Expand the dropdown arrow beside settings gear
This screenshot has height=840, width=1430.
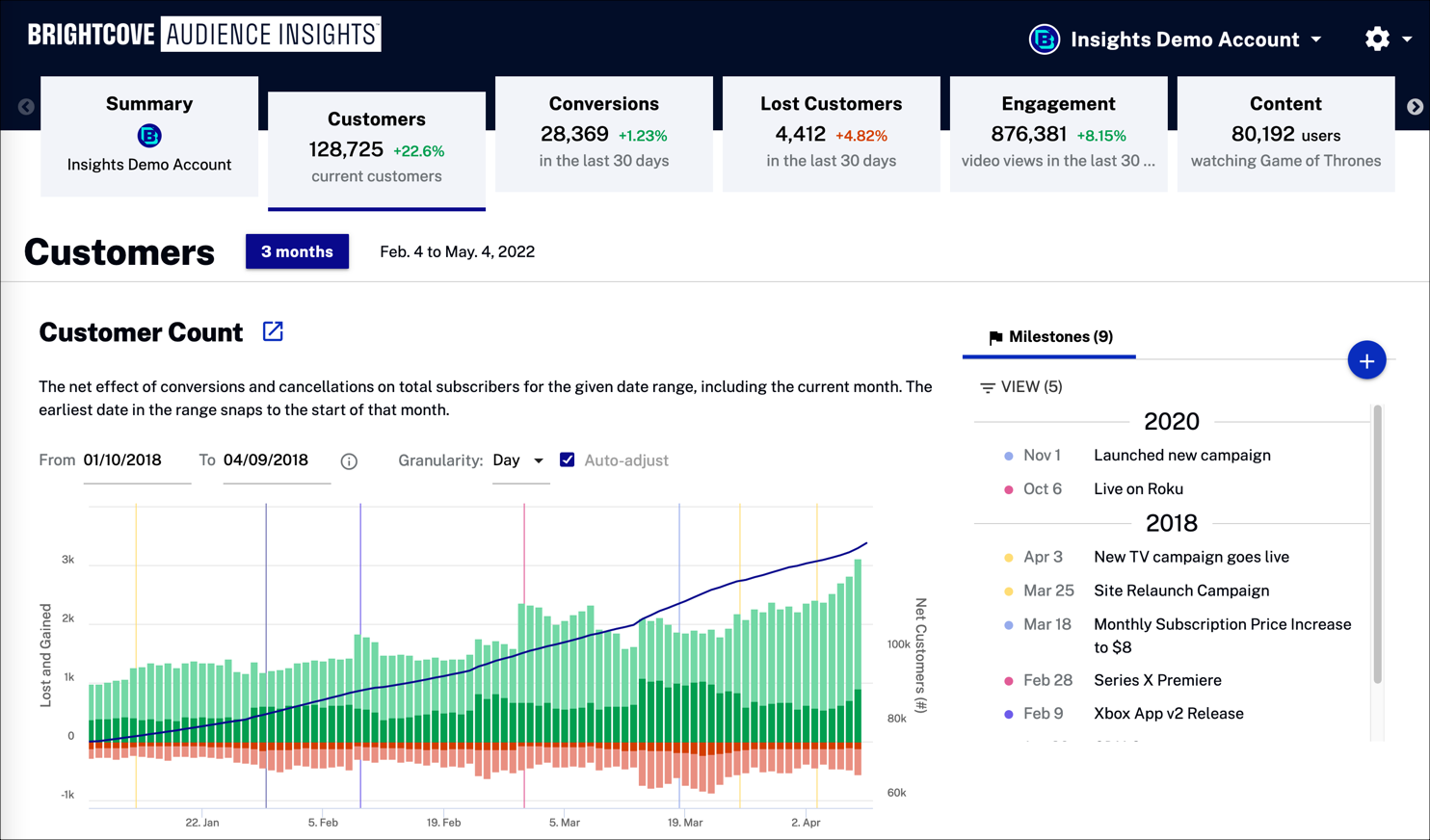tap(1407, 39)
